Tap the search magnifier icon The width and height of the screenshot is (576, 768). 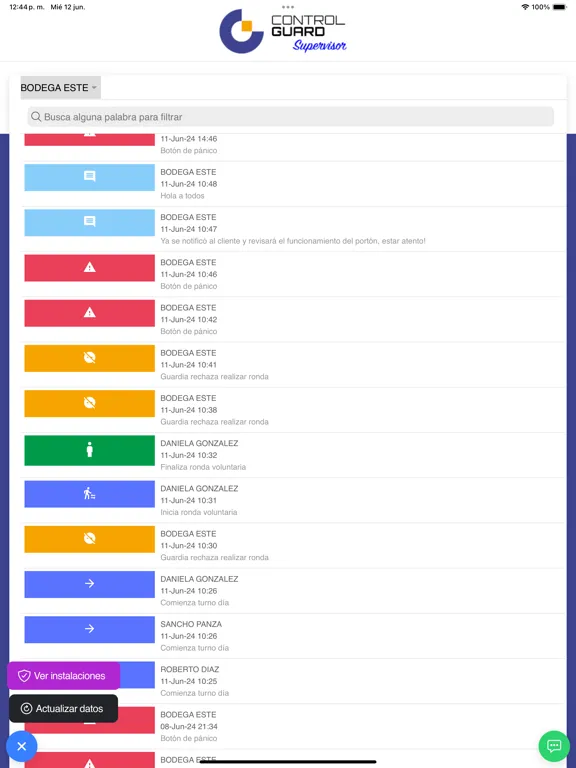[x=36, y=117]
